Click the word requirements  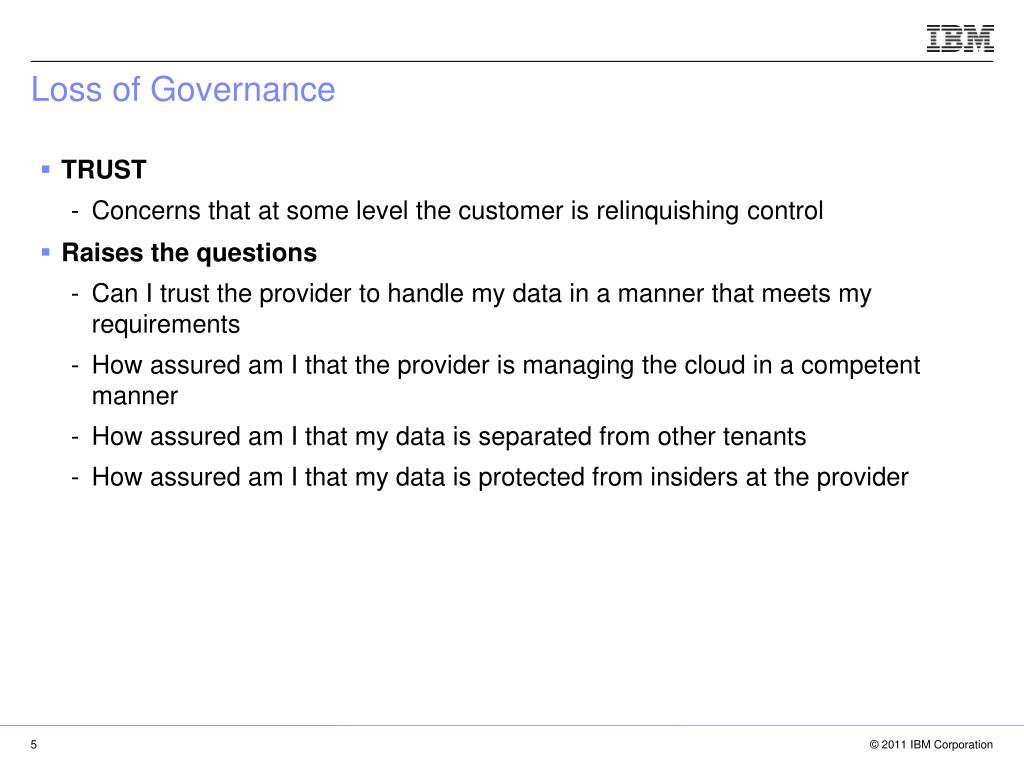pos(166,325)
